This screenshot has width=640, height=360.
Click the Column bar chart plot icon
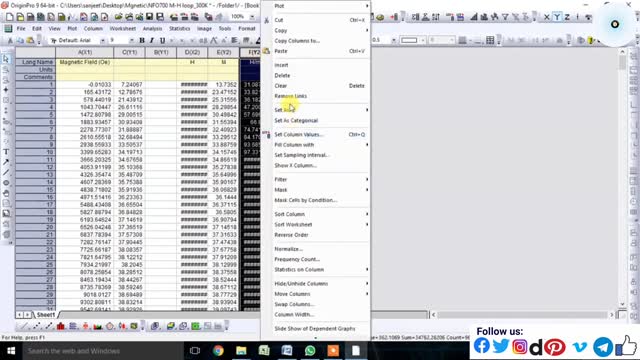[61, 326]
